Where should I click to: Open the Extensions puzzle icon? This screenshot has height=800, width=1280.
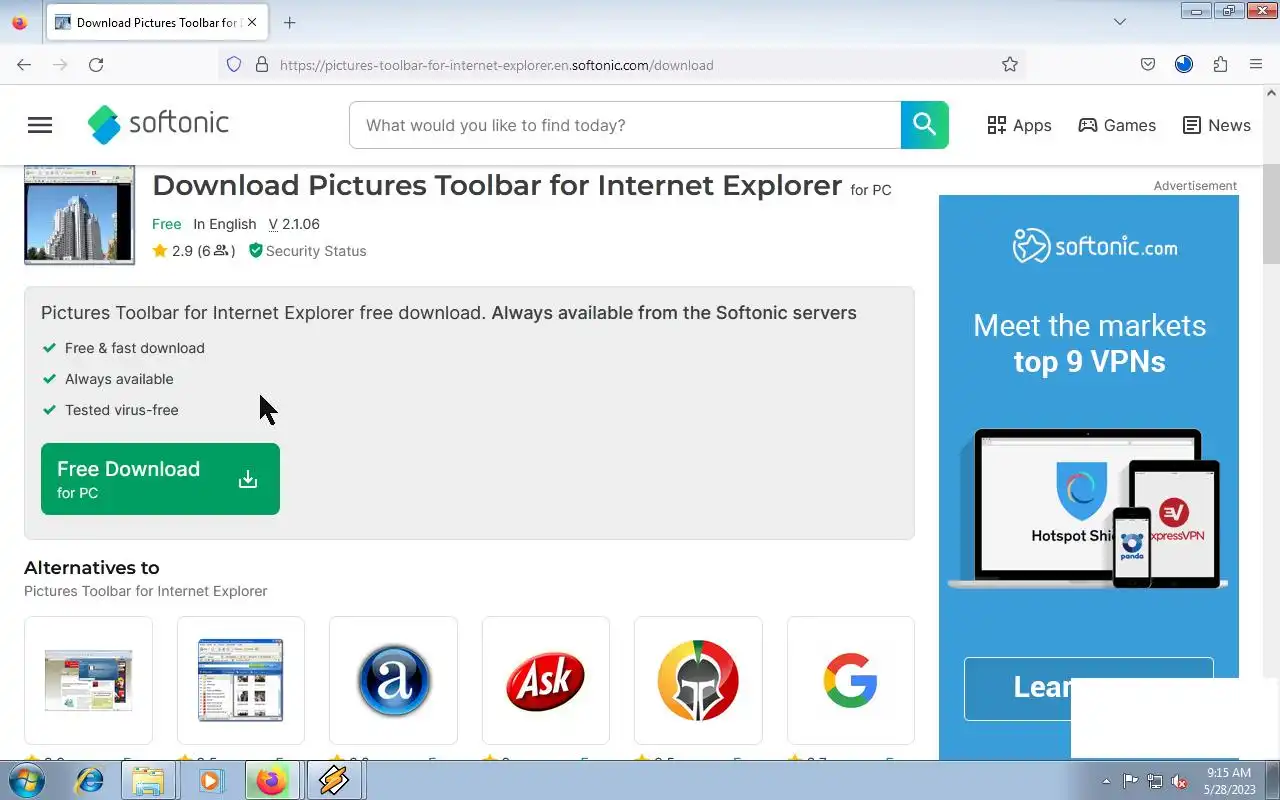point(1220,64)
